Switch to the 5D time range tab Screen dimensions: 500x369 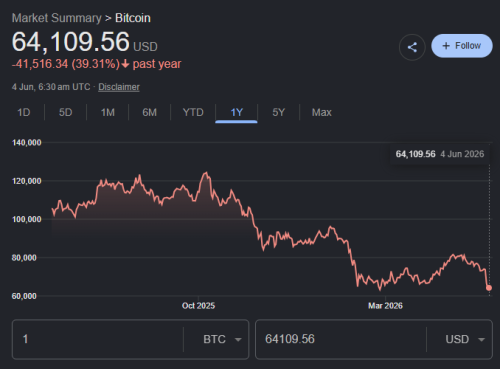pos(66,112)
